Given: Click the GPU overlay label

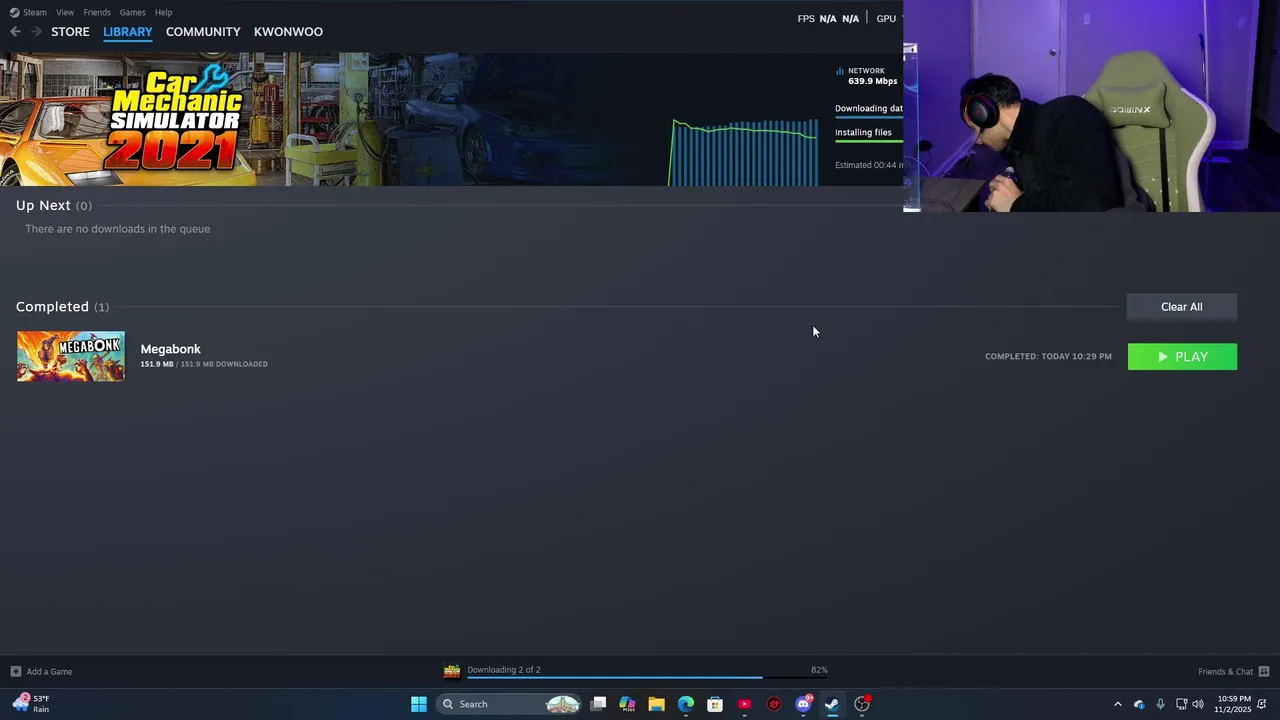Looking at the screenshot, I should coord(886,19).
